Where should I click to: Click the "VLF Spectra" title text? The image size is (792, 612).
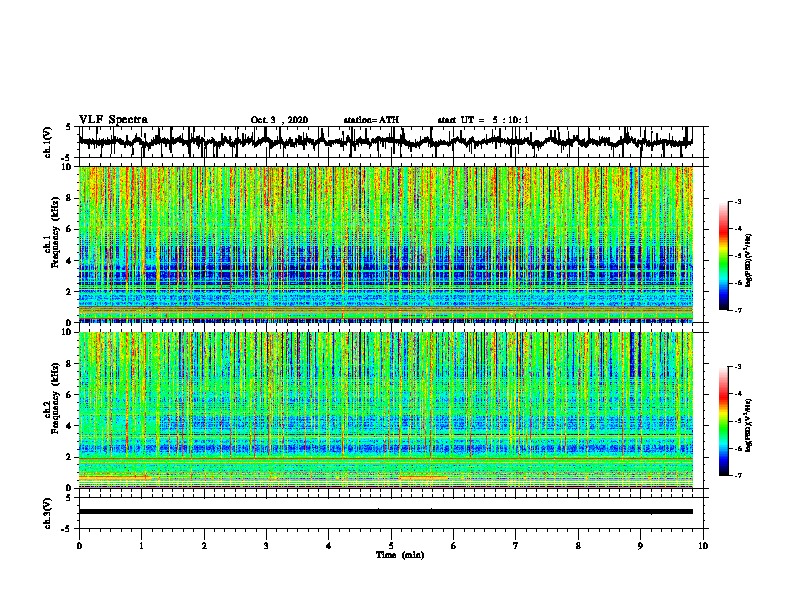click(113, 120)
